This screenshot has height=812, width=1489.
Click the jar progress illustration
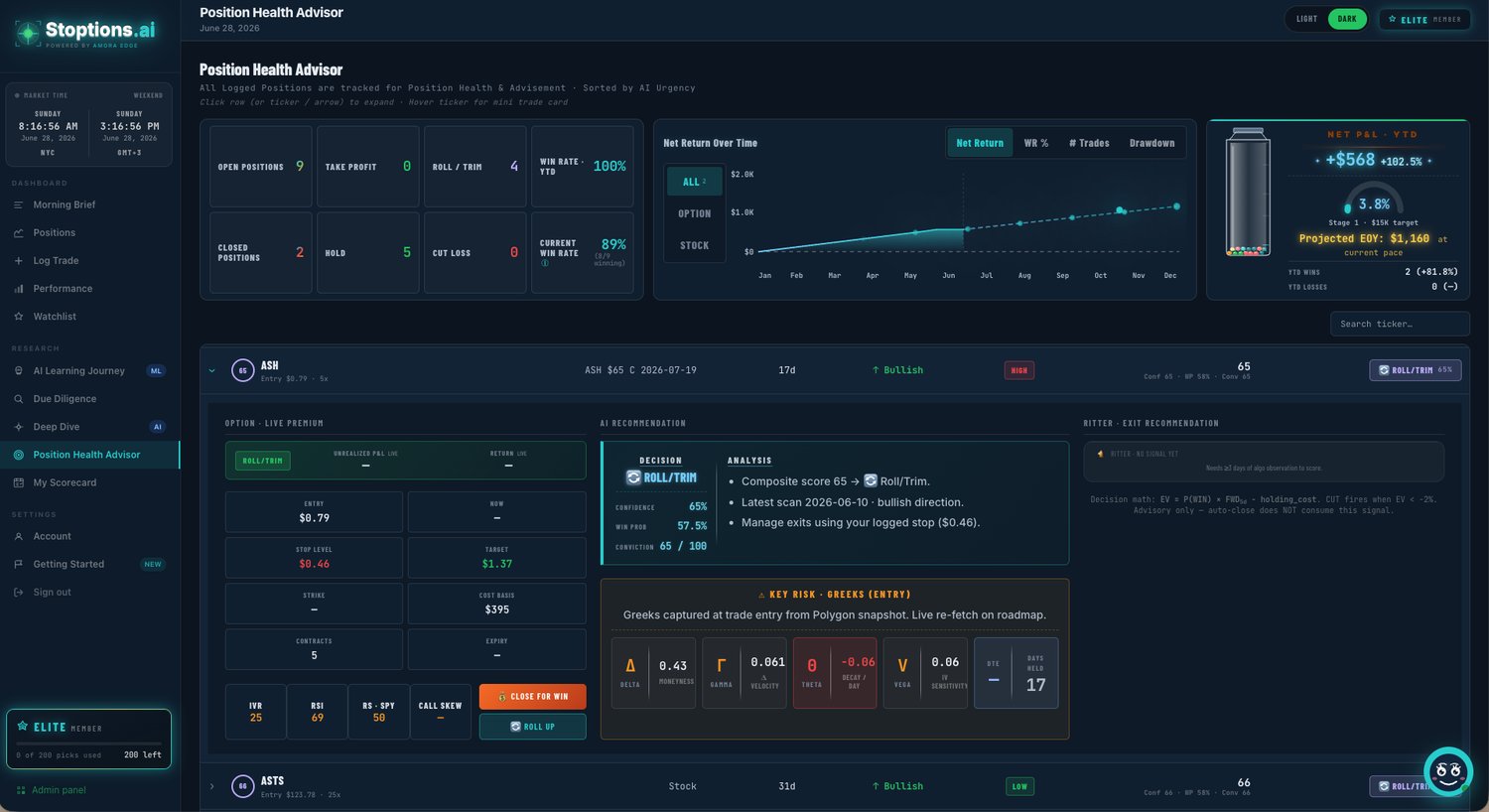click(1248, 193)
